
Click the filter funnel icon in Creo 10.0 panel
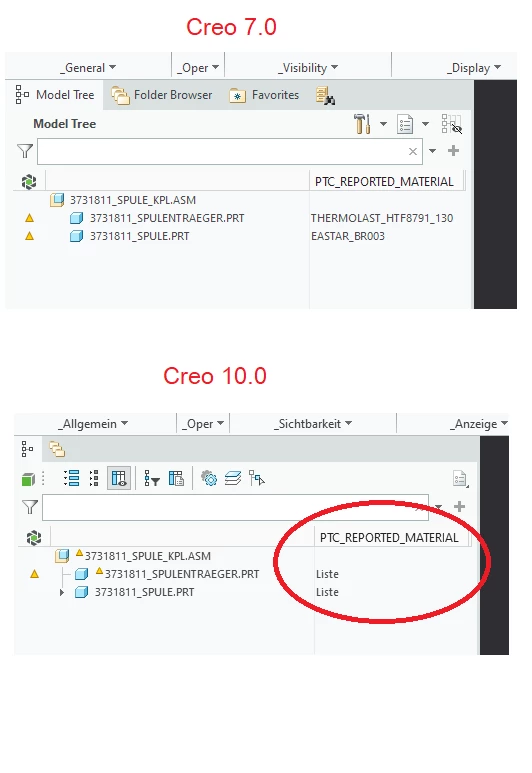pyautogui.click(x=30, y=507)
